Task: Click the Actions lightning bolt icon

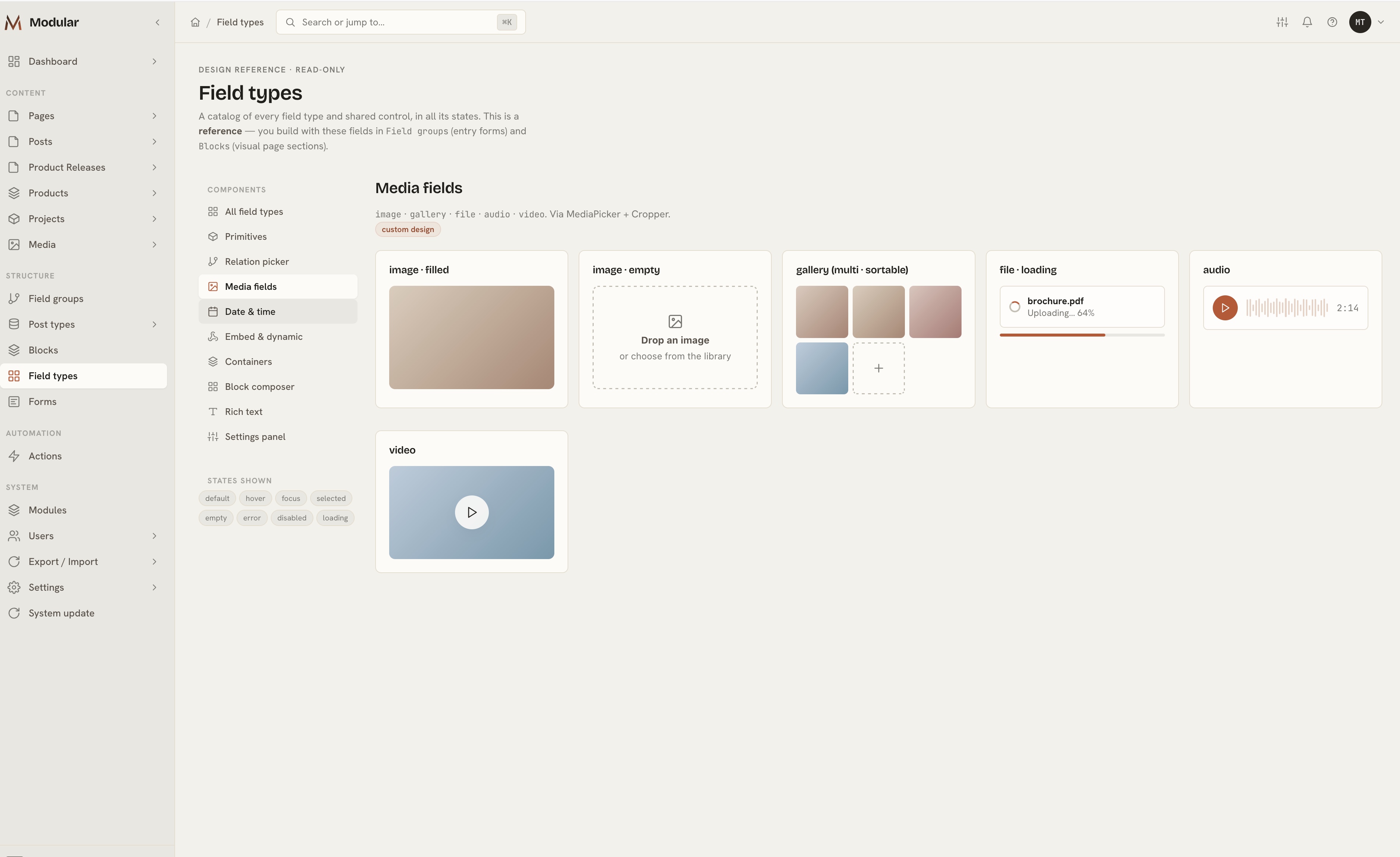Action: 14,456
